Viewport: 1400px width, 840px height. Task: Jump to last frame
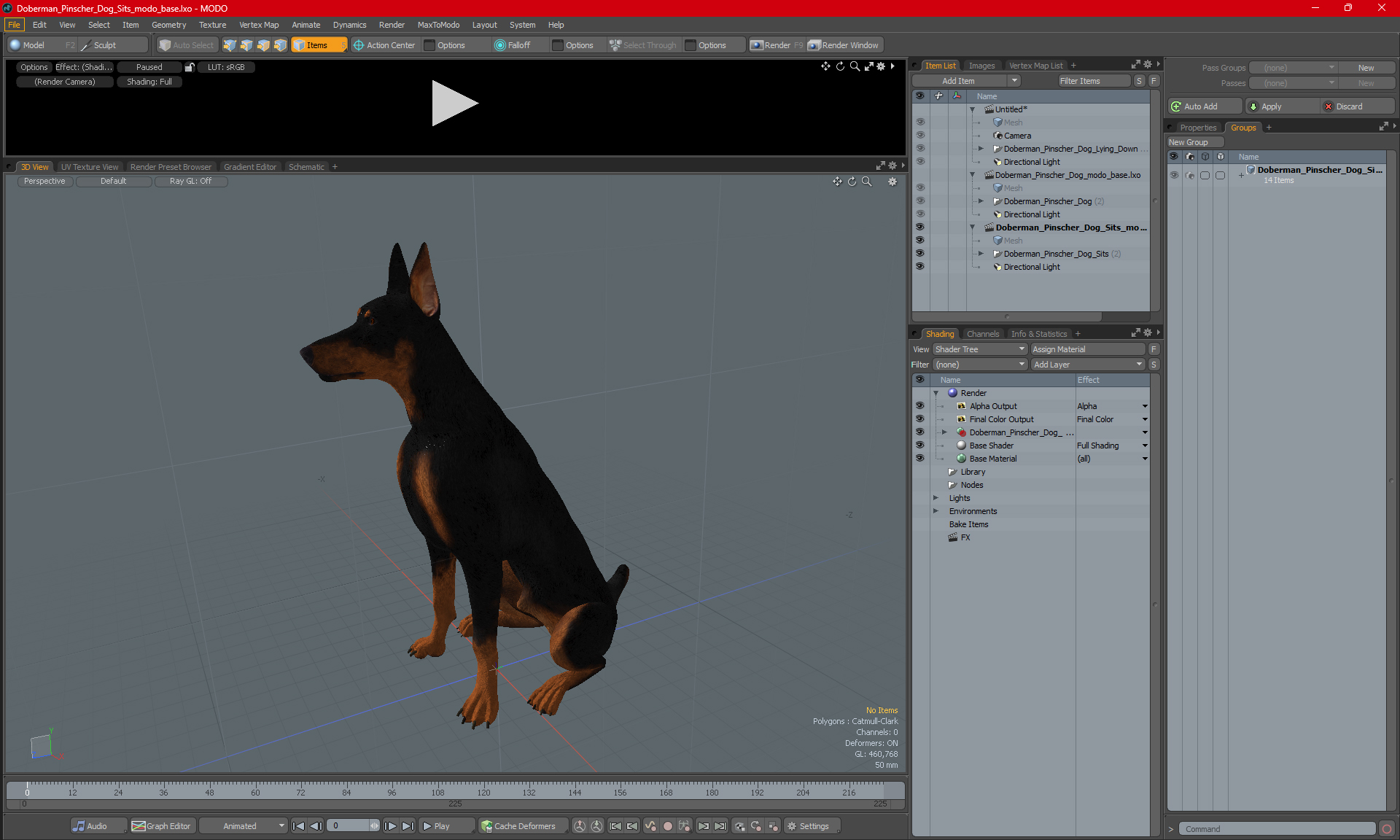click(x=408, y=826)
